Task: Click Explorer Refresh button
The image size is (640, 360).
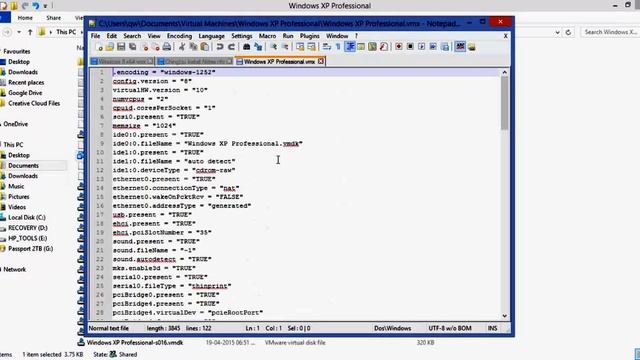Action: pyautogui.click(x=568, y=32)
